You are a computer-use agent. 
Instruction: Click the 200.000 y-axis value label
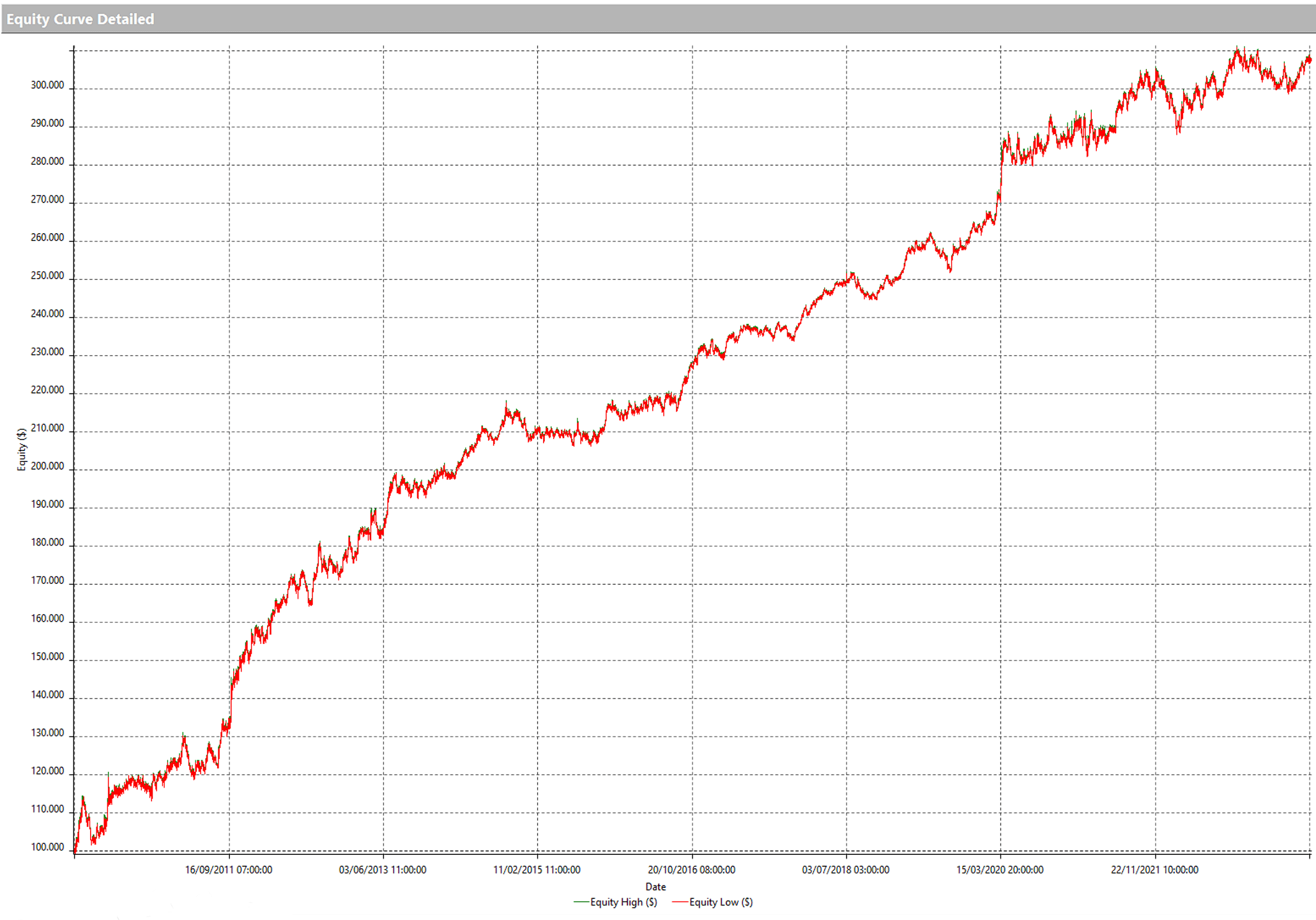(47, 466)
